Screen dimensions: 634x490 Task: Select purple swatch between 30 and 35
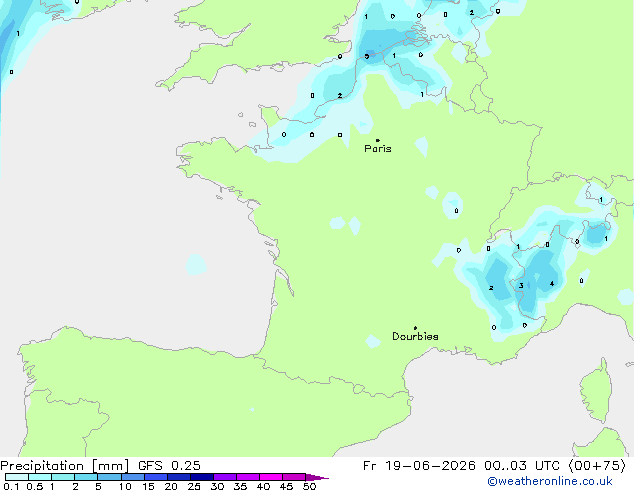[x=225, y=477]
